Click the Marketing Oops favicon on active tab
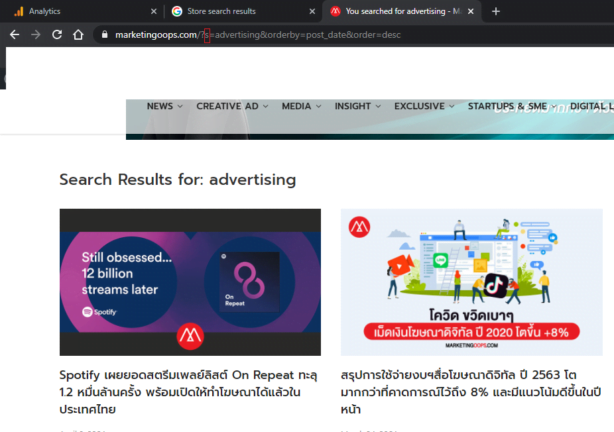614x432 pixels. (335, 11)
